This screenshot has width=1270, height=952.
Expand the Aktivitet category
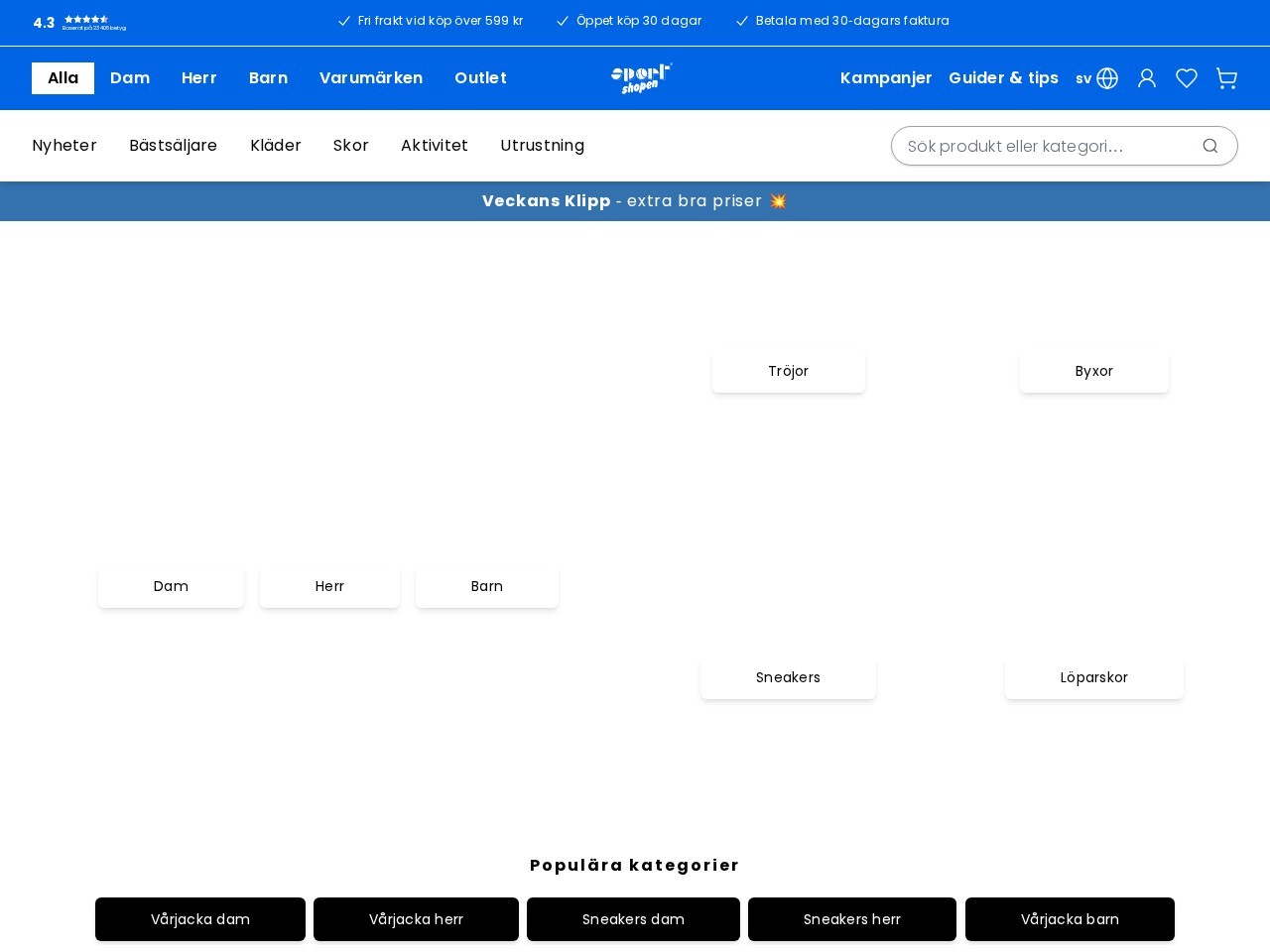435,146
